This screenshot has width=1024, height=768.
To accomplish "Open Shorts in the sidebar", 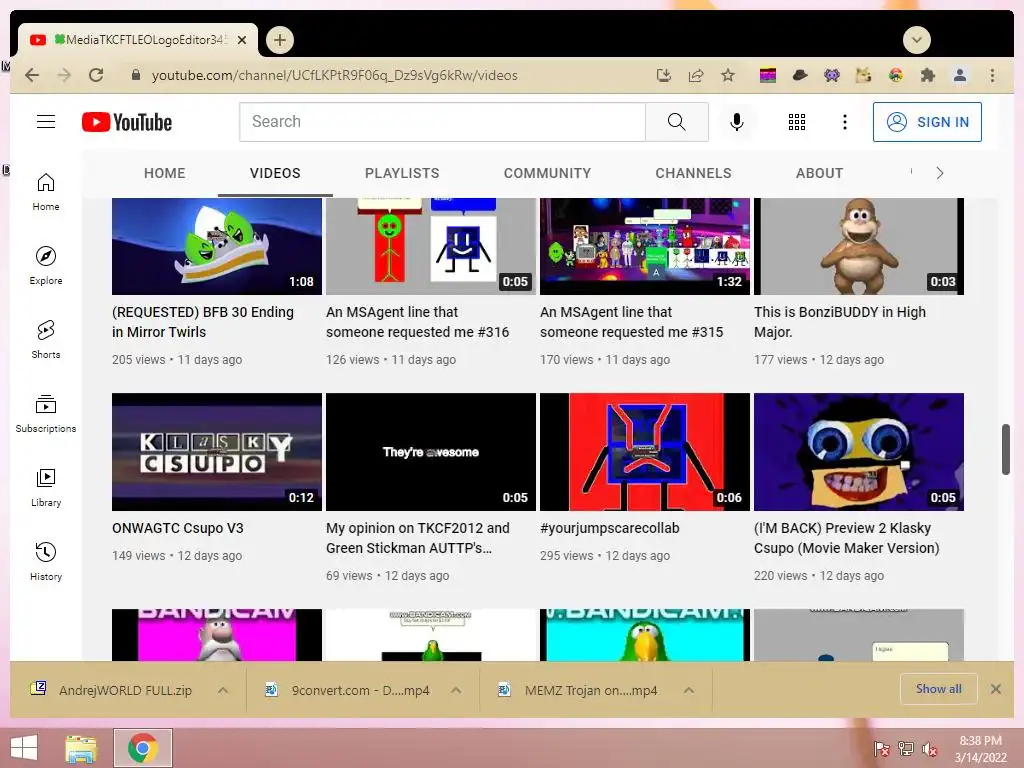I will 46,340.
